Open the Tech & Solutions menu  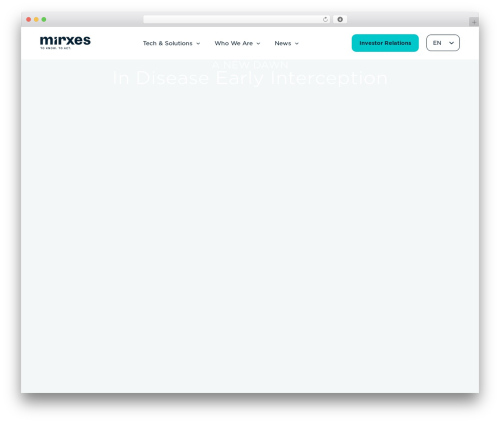[171, 43]
